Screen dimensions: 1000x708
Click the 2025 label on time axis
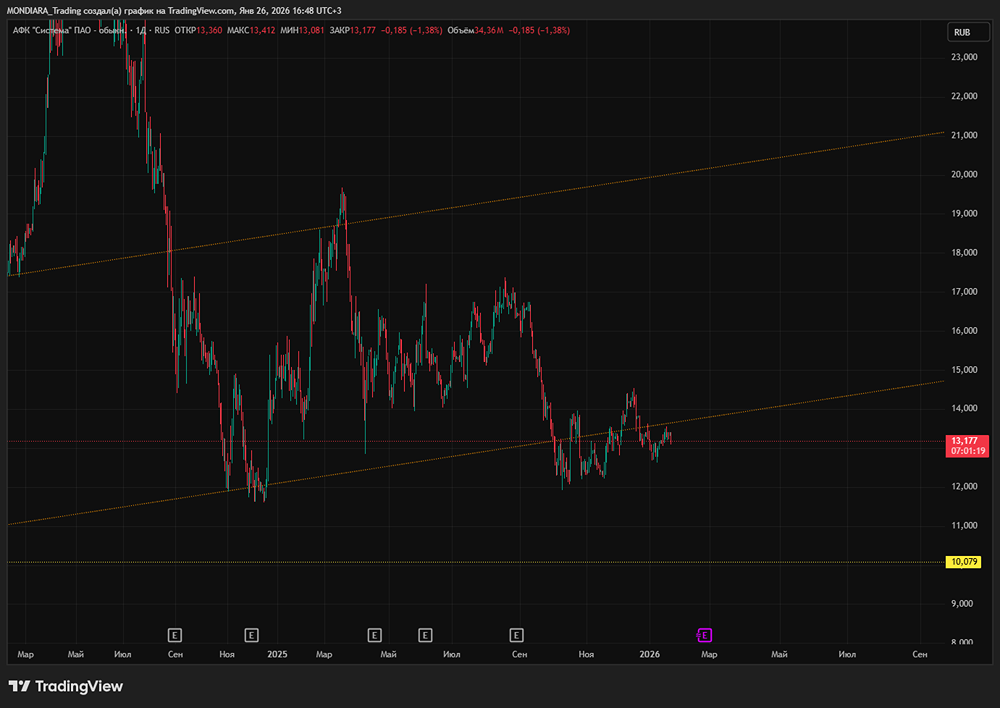[x=277, y=654]
